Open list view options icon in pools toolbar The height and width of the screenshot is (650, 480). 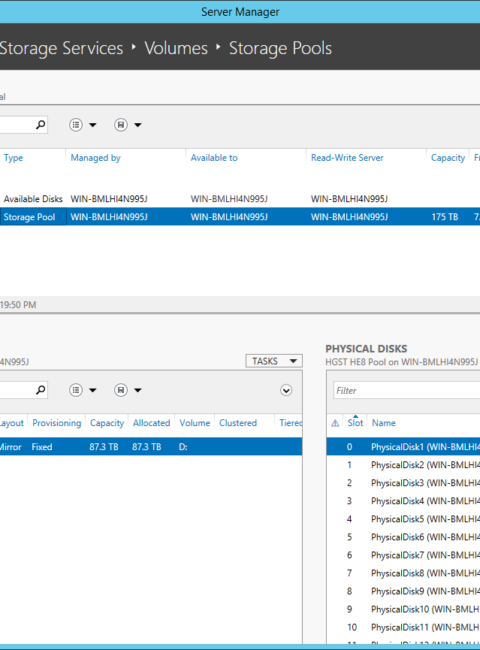point(76,125)
